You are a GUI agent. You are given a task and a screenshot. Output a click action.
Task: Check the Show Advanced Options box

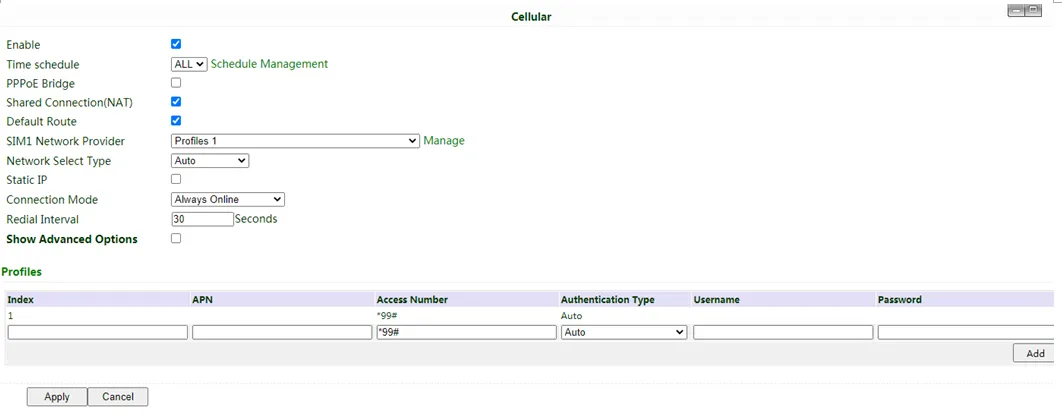click(x=176, y=238)
